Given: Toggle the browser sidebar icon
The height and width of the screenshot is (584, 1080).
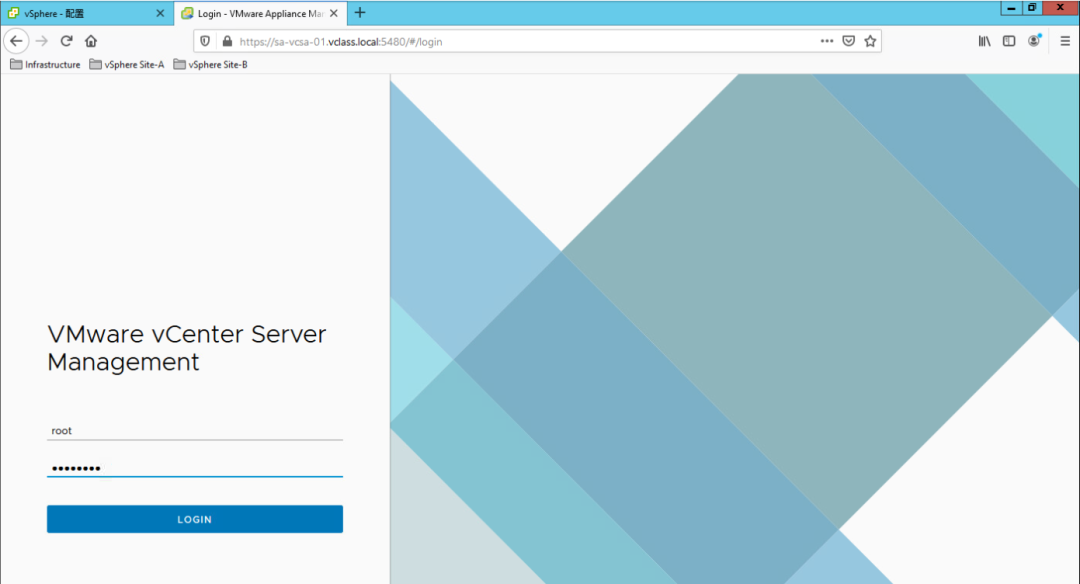Looking at the screenshot, I should click(x=1009, y=41).
